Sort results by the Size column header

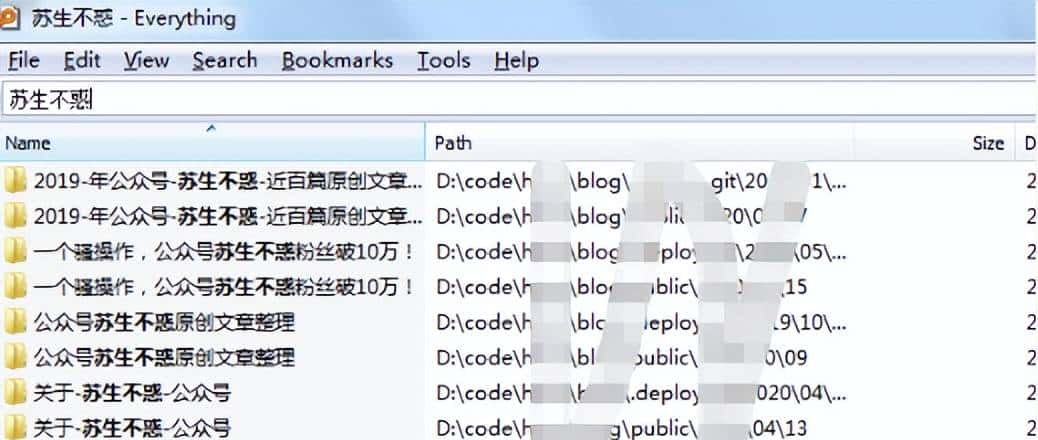(x=935, y=142)
